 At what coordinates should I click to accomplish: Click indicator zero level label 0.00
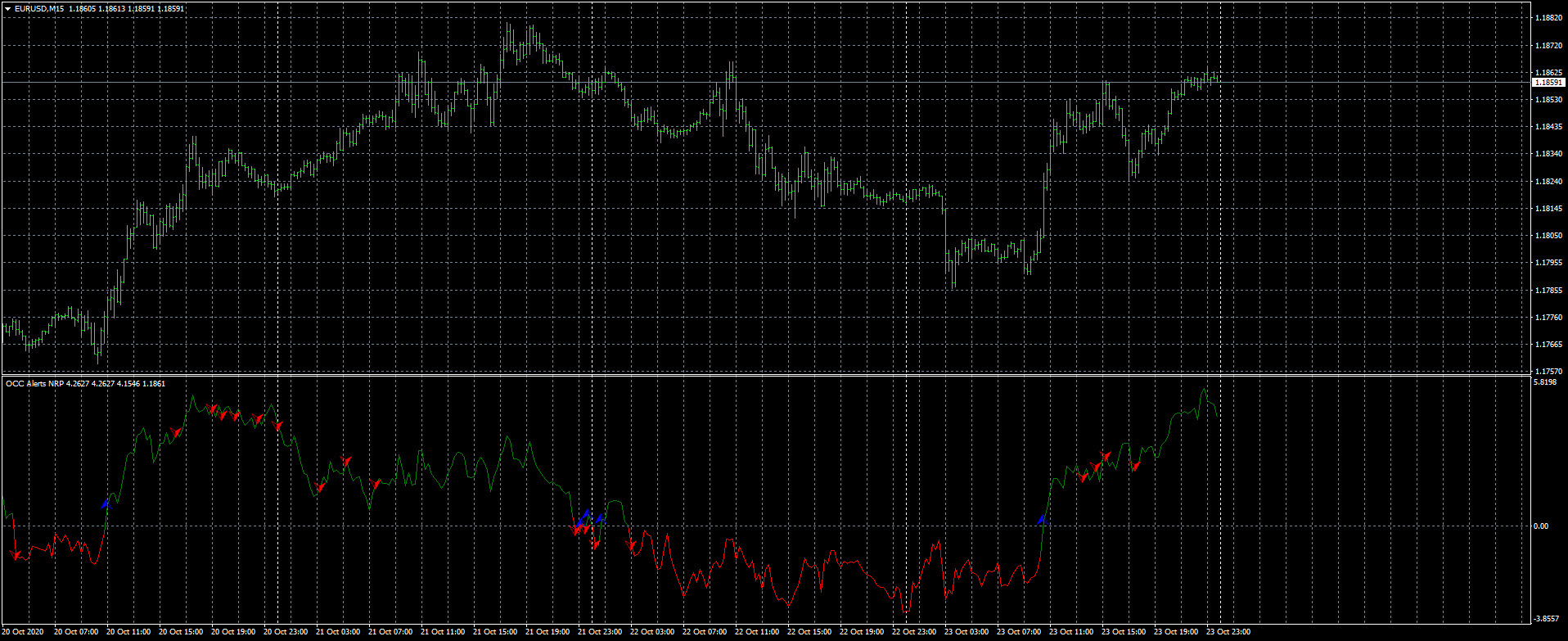coord(1540,526)
